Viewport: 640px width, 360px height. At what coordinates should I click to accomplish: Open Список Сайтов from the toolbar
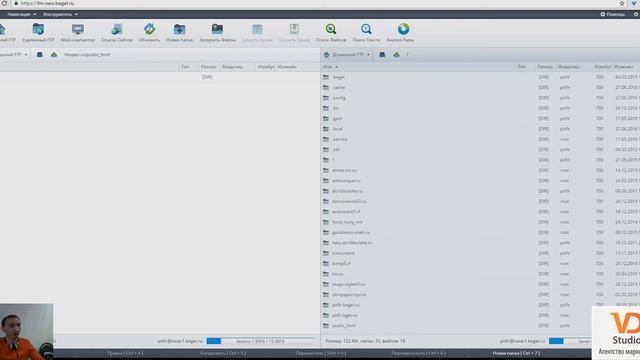click(117, 33)
